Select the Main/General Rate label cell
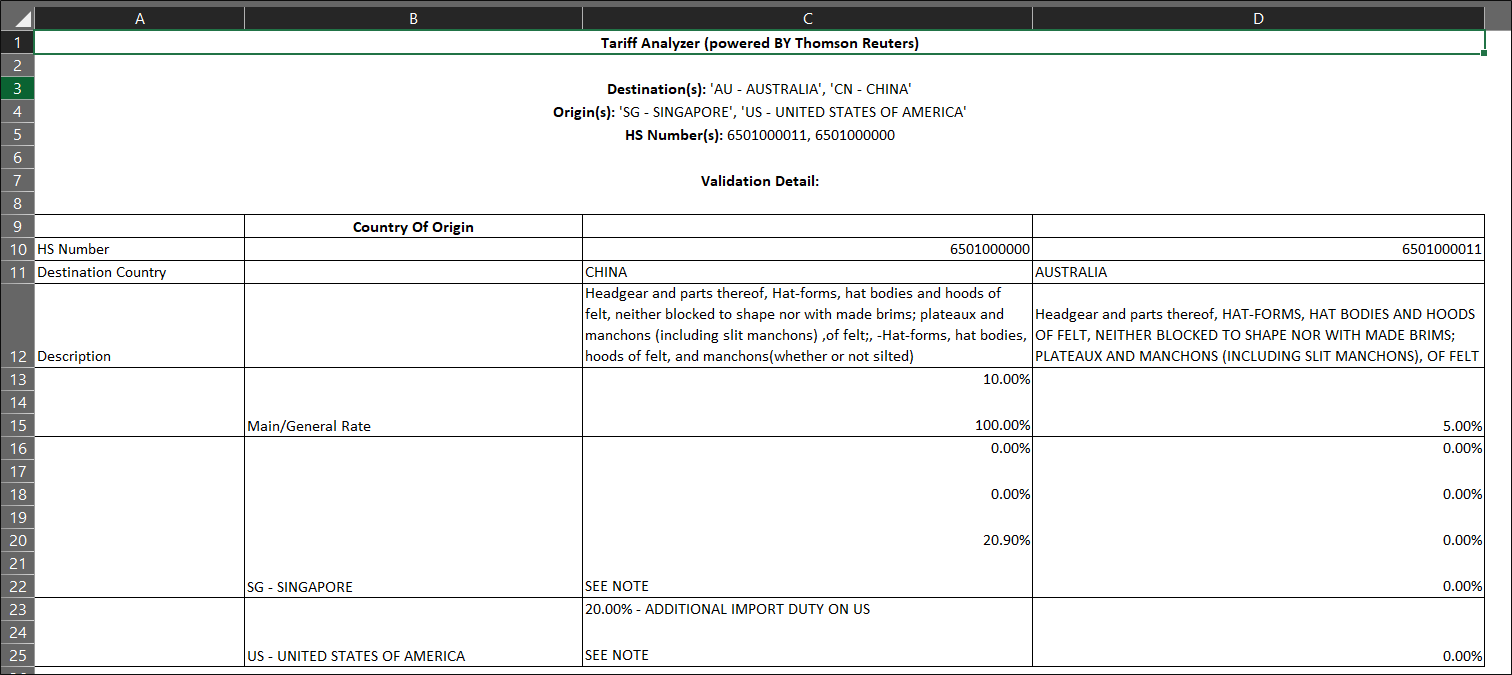Image resolution: width=1512 pixels, height=675 pixels. pos(413,425)
